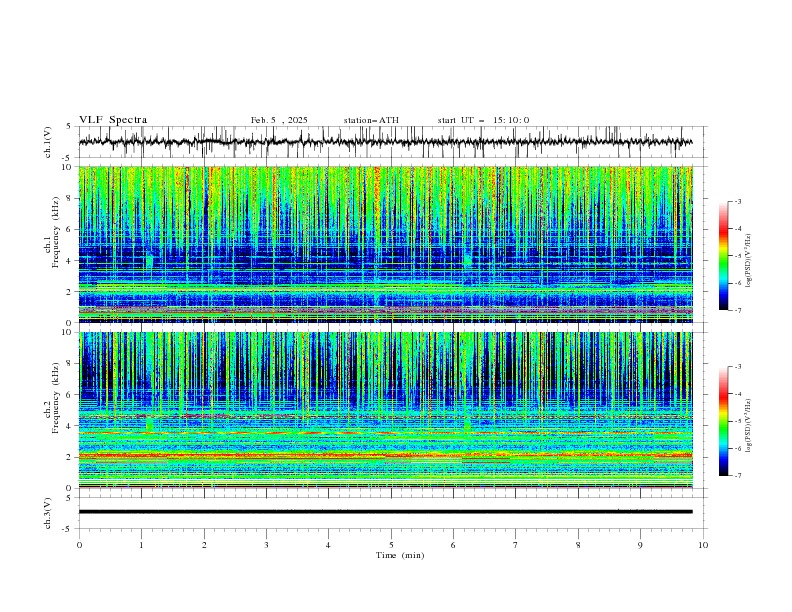Click the ch.1 spectrogram panel
This screenshot has width=792, height=612.
(x=385, y=244)
